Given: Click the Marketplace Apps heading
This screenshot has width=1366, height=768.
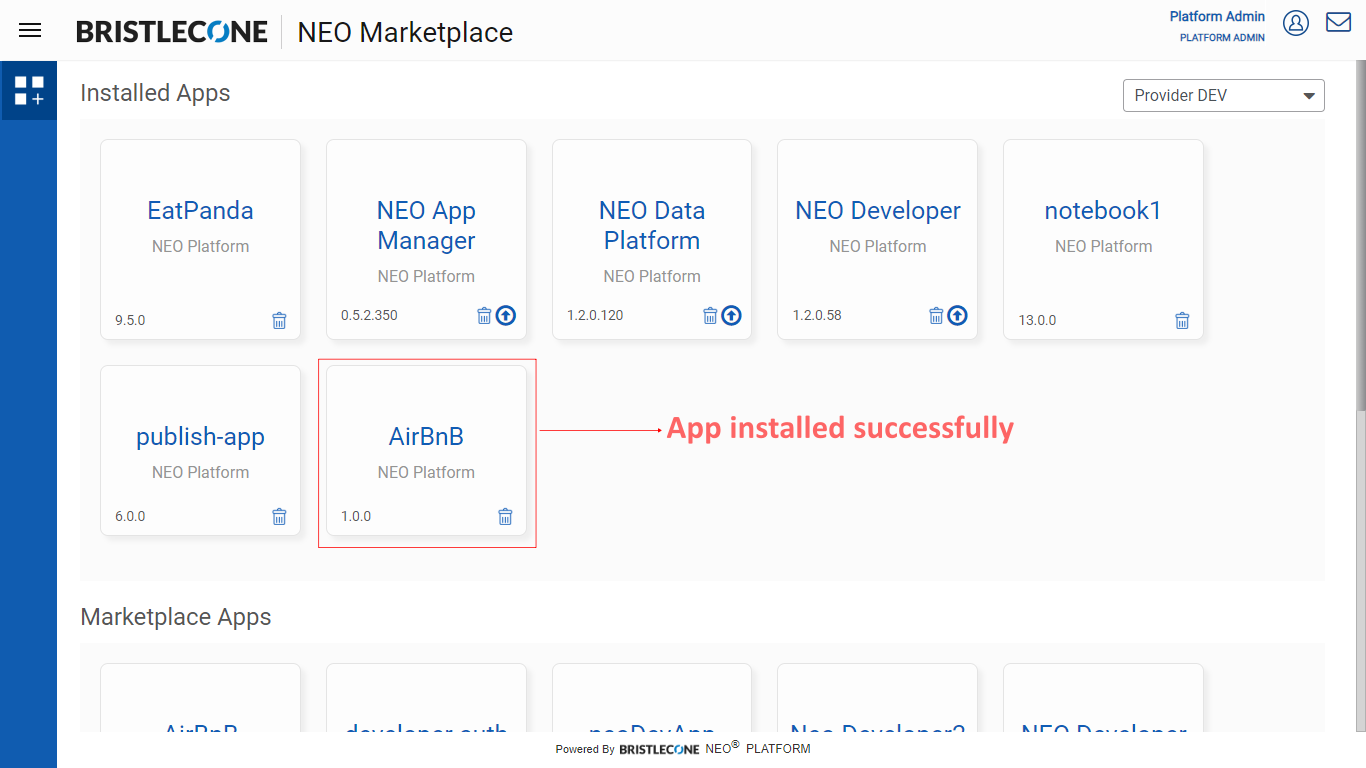Looking at the screenshot, I should (176, 617).
